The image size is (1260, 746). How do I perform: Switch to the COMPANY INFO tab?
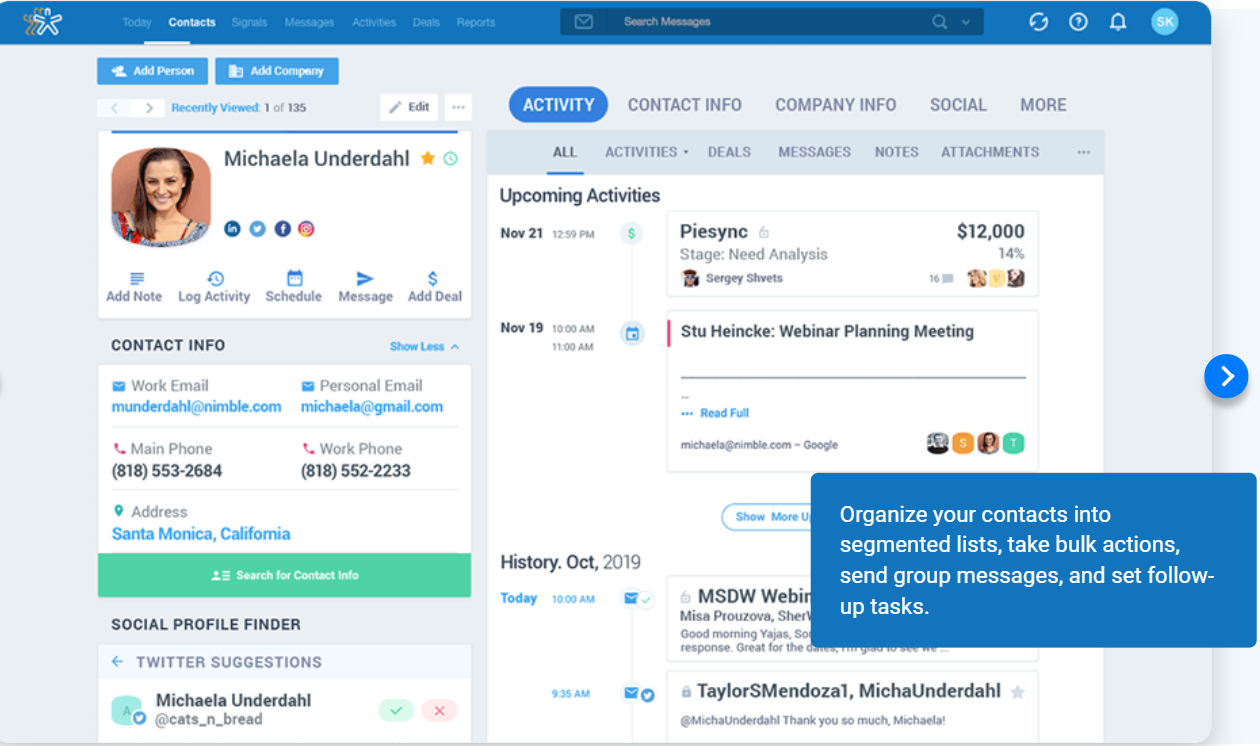pyautogui.click(x=836, y=105)
